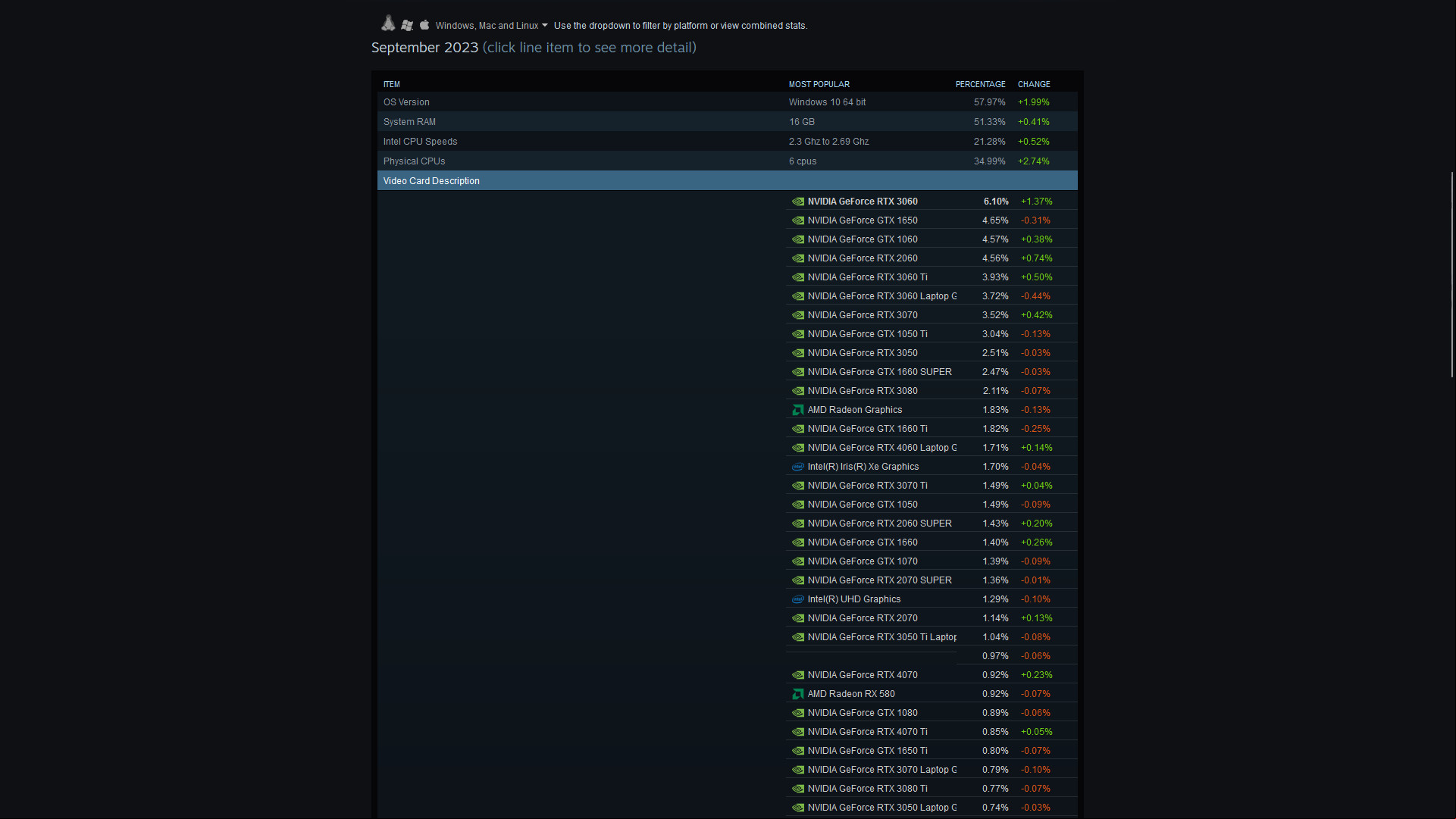Screen dimensions: 1456x819
Task: Click the 16 GB System RAM value
Action: (801, 122)
